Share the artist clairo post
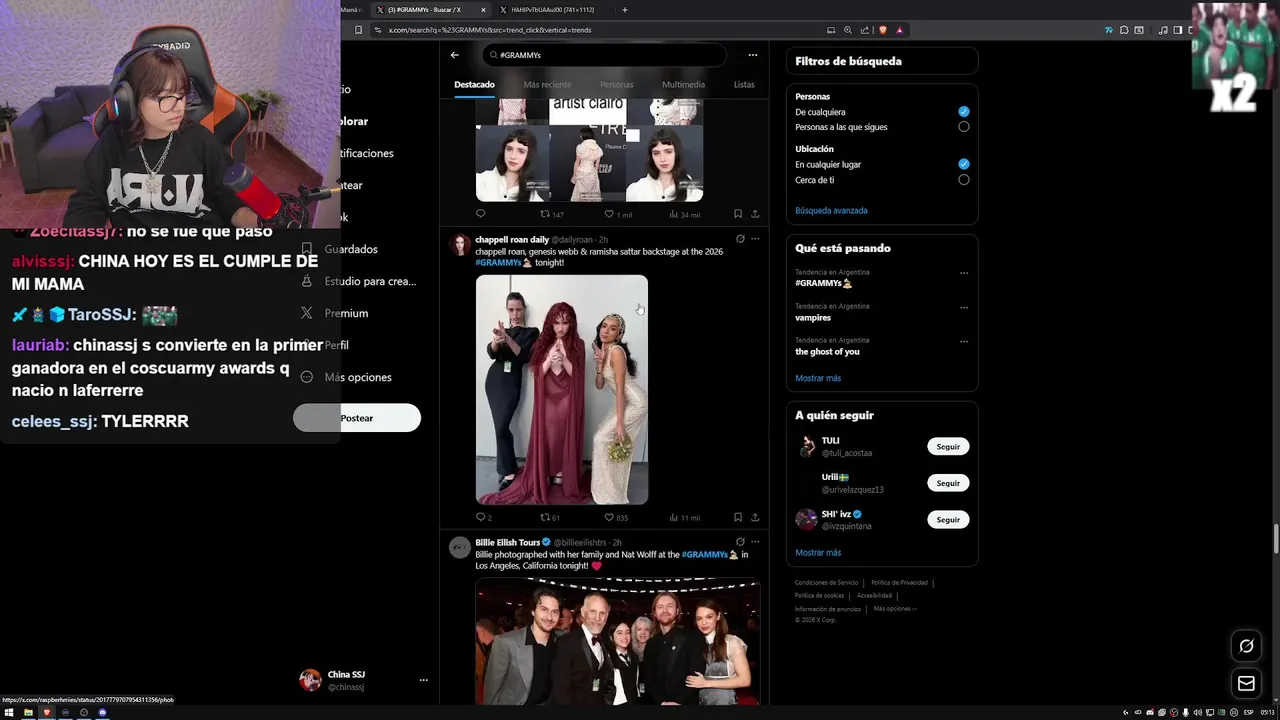The width and height of the screenshot is (1280, 720). [755, 214]
